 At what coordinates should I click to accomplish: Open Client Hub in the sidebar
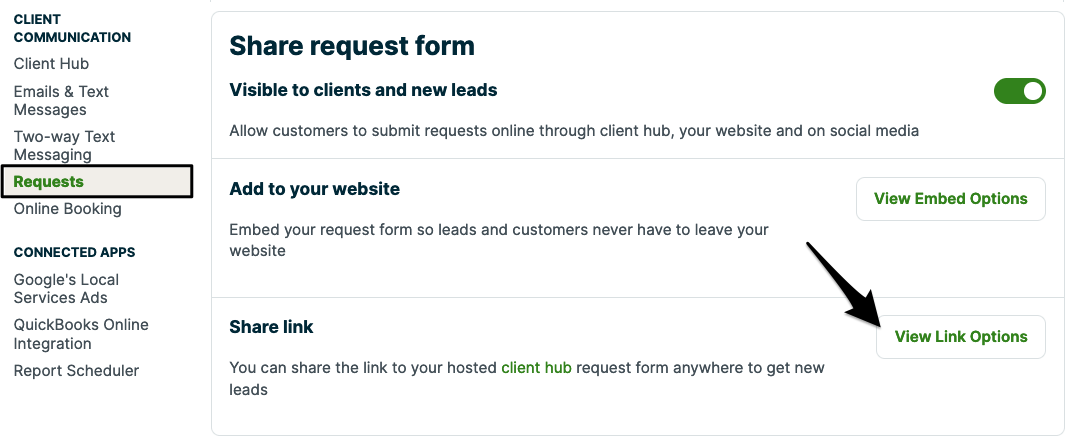point(51,64)
